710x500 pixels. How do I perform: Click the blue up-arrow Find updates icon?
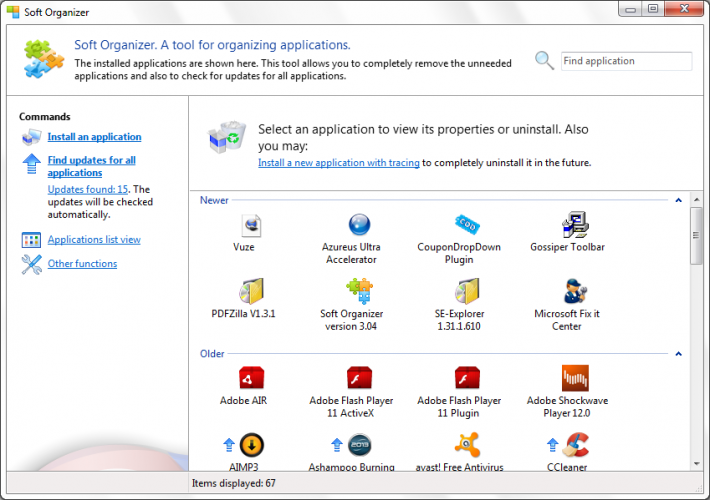pos(31,164)
